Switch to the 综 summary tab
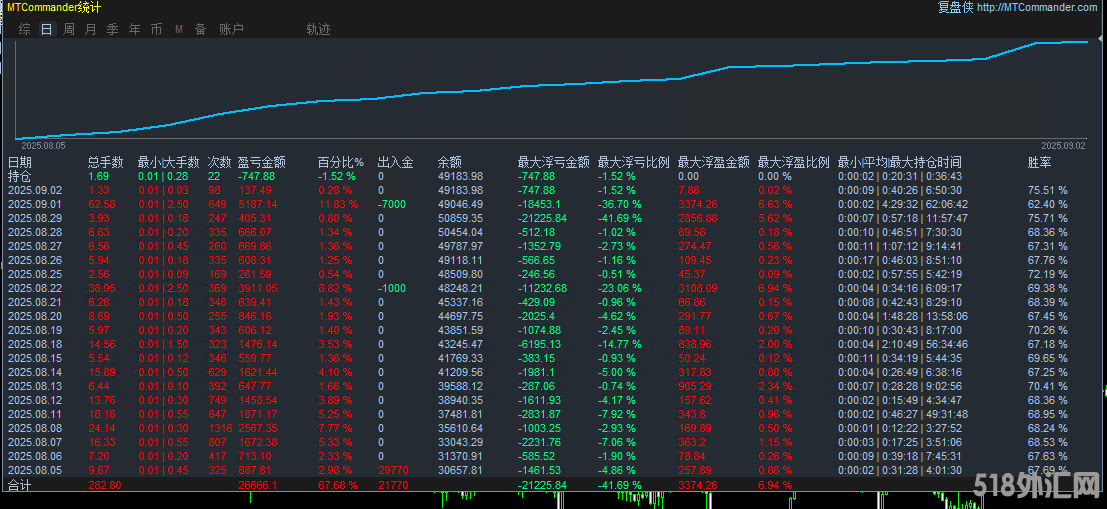 coord(25,29)
